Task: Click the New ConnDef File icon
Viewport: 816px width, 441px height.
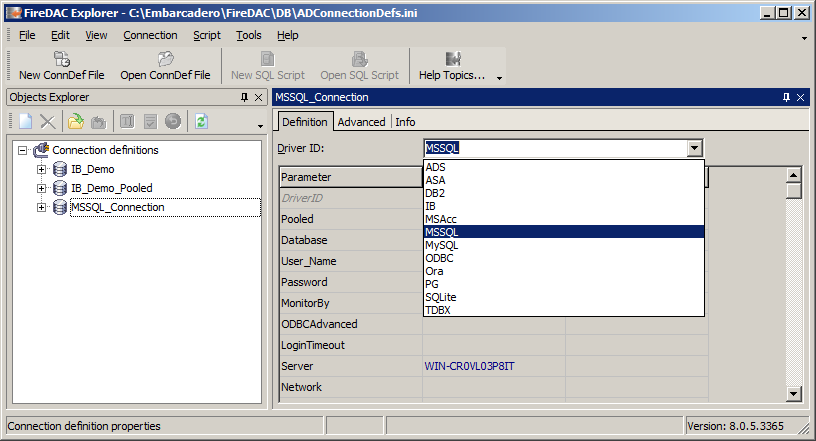Action: (62, 59)
